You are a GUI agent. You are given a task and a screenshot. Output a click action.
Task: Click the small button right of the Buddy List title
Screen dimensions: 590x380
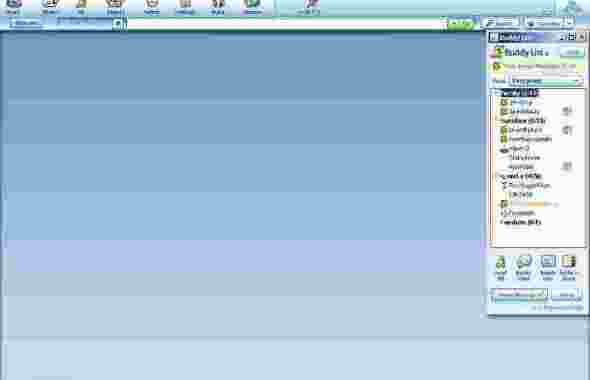tap(572, 52)
